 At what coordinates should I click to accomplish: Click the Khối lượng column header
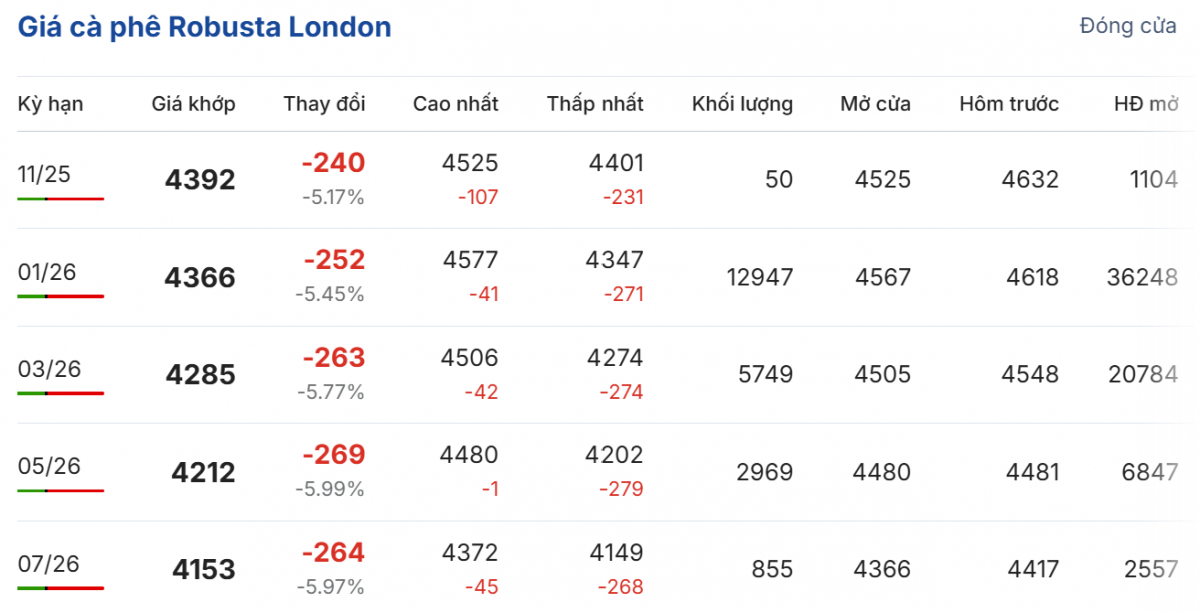[742, 103]
